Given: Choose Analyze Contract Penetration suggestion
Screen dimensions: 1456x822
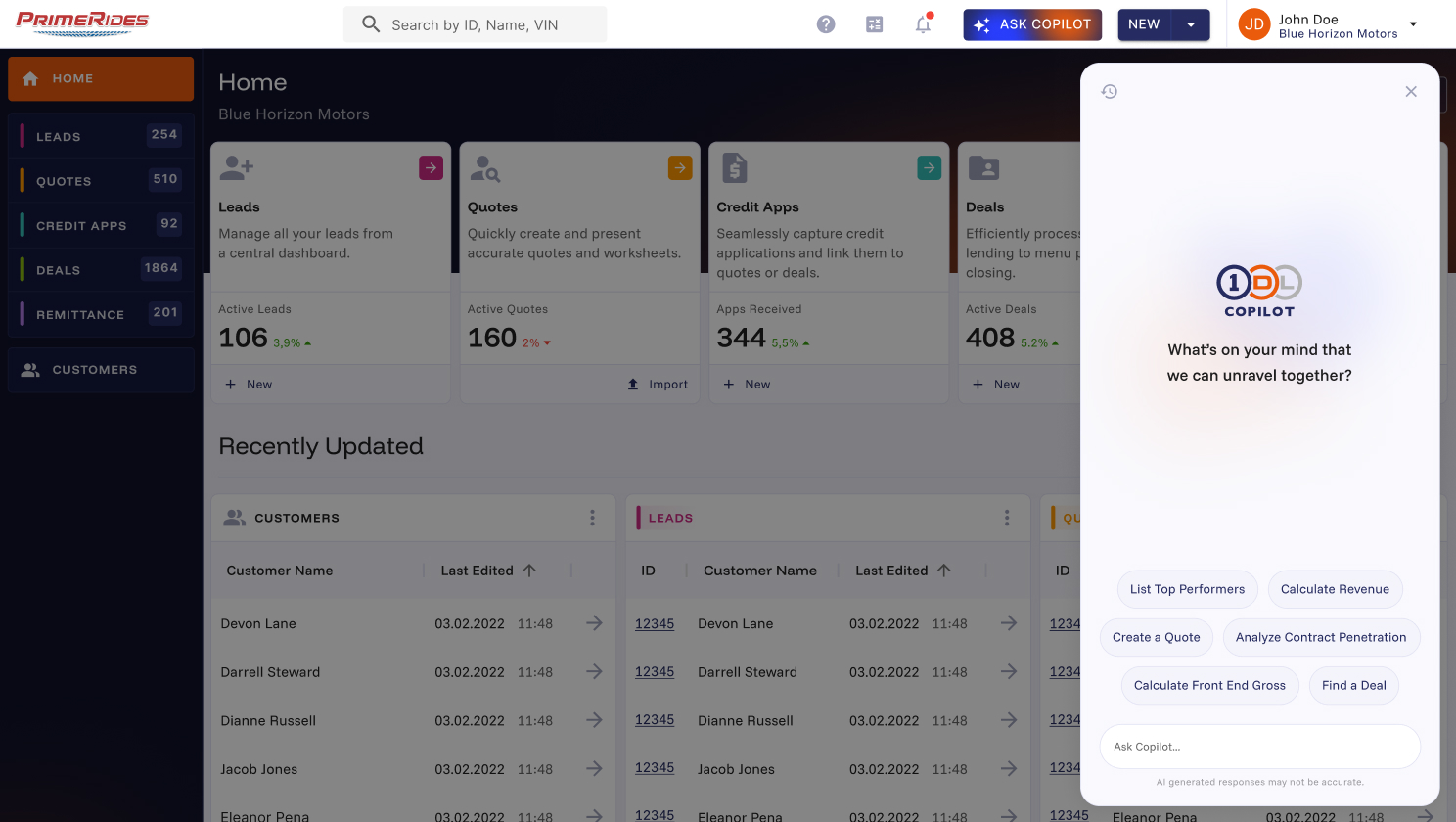Looking at the screenshot, I should pos(1321,637).
